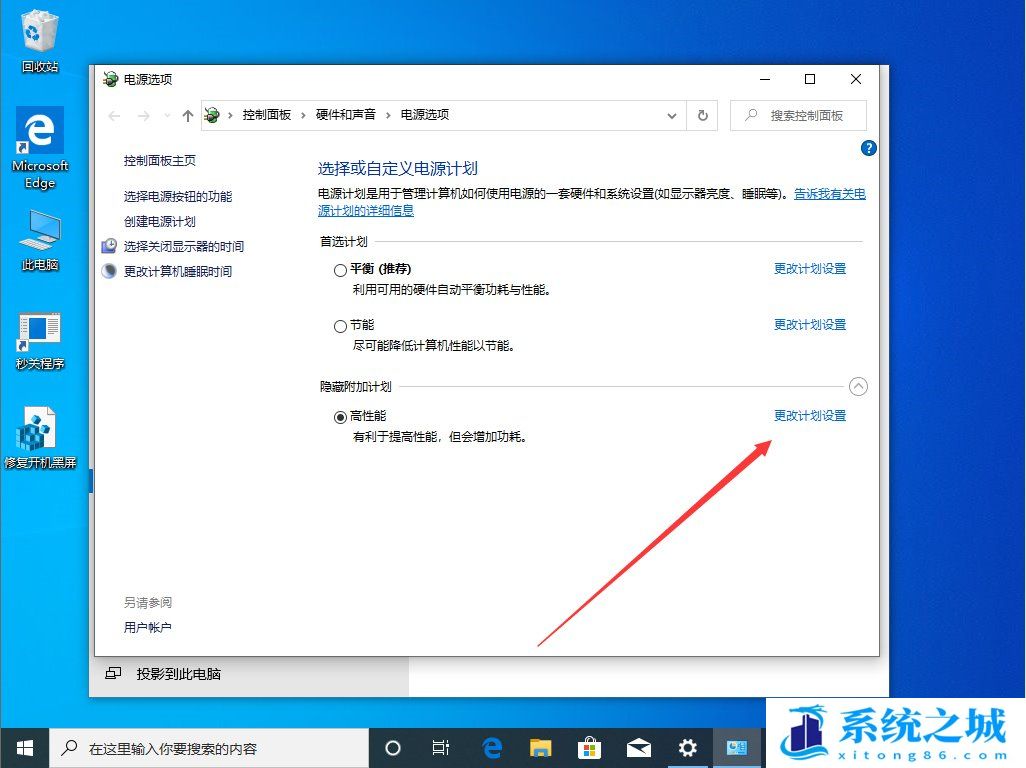The width and height of the screenshot is (1026, 768).
Task: Open the 回收站 recycle bin
Action: pyautogui.click(x=39, y=30)
